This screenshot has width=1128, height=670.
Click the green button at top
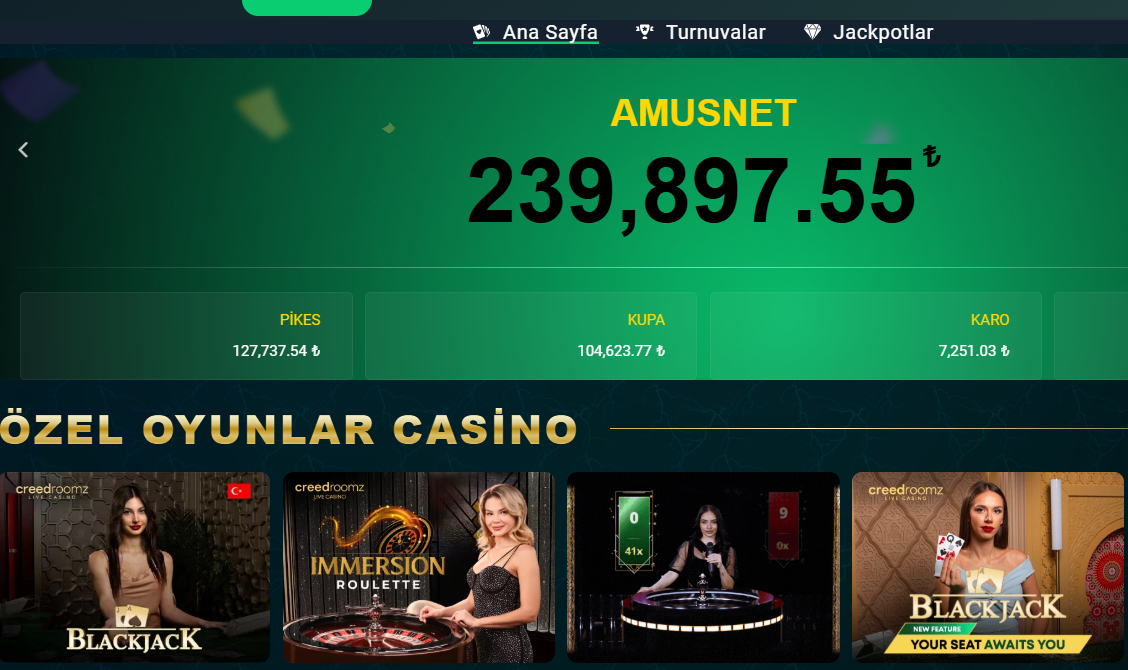(307, 6)
